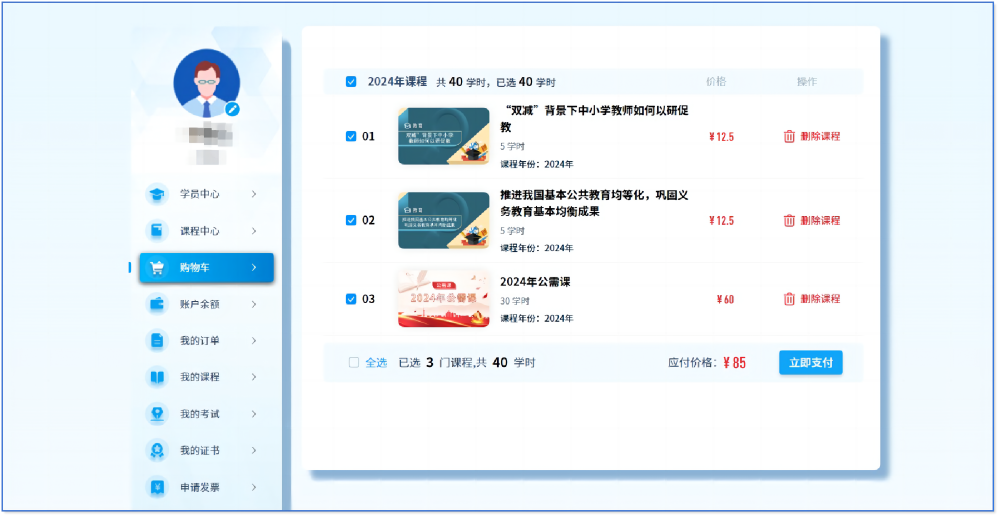The height and width of the screenshot is (517, 1000).
Task: Click the trash icon for course 03
Action: (x=789, y=299)
